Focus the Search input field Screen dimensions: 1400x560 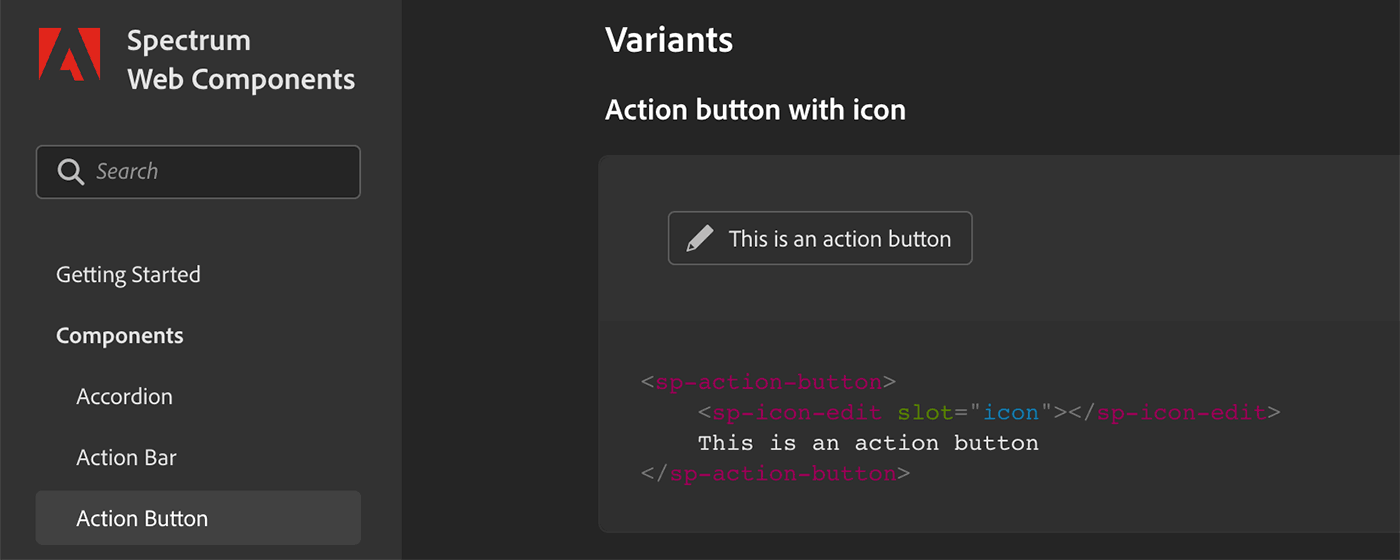tap(220, 172)
